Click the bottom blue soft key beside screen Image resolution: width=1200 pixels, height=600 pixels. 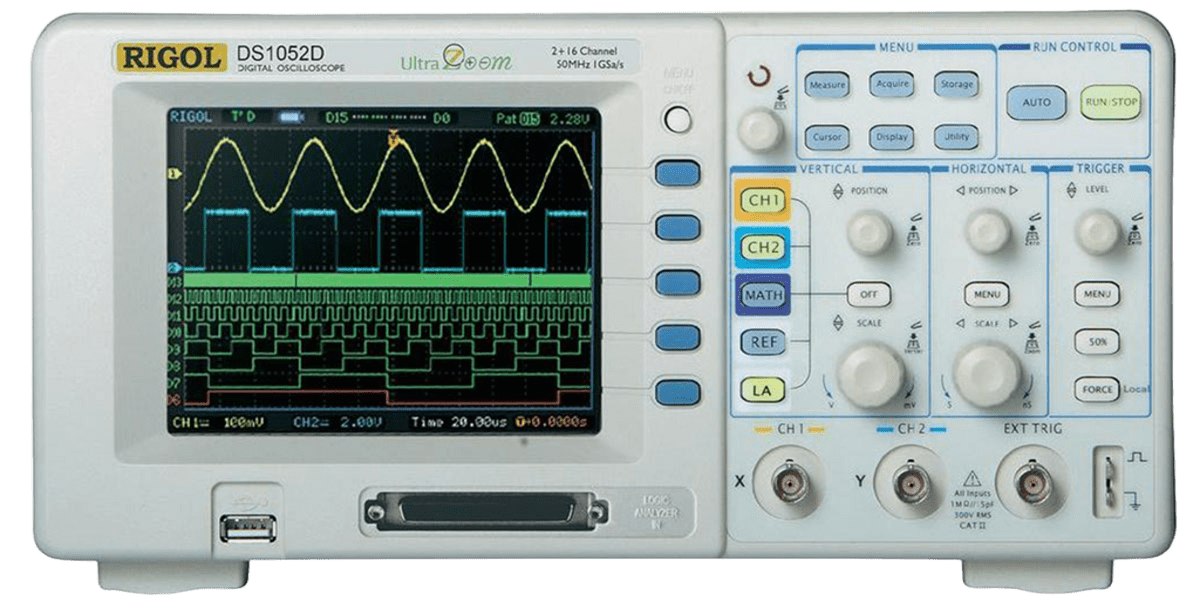(x=676, y=392)
